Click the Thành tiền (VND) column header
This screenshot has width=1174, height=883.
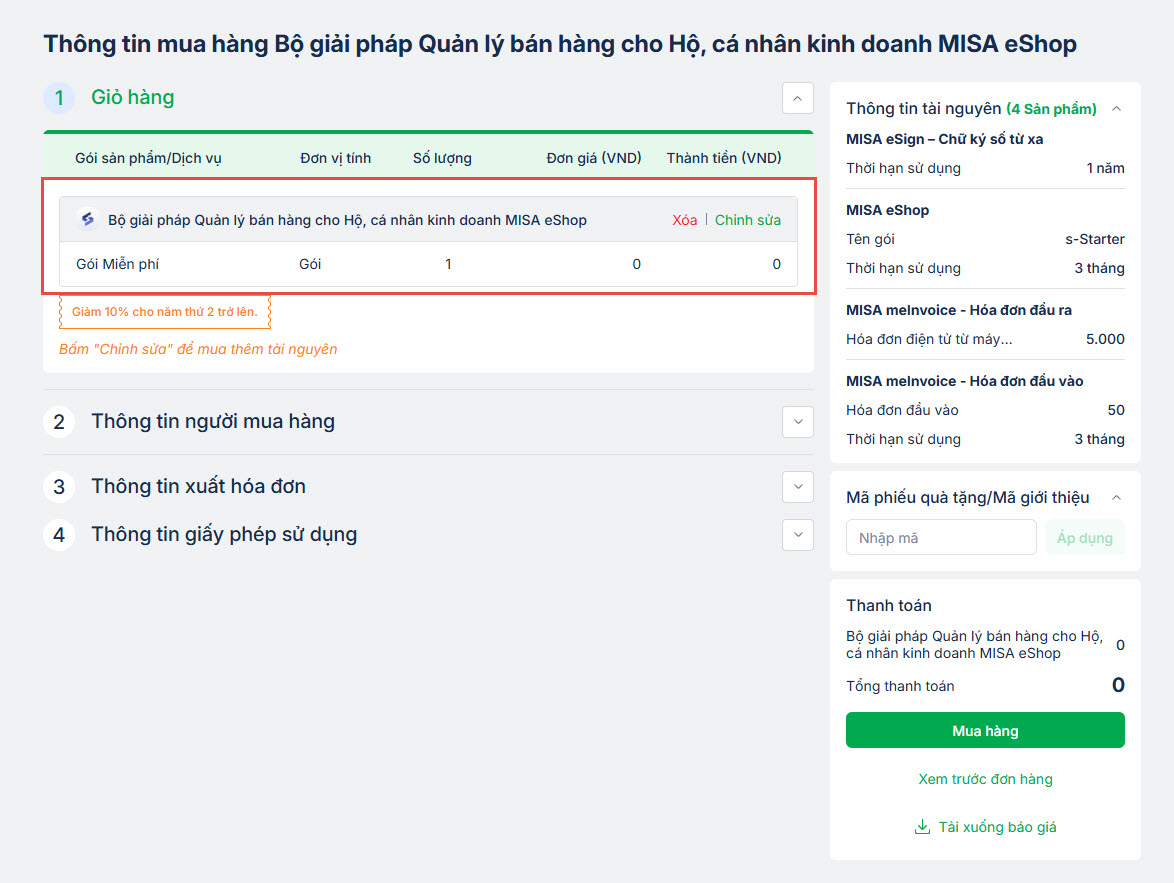click(724, 158)
